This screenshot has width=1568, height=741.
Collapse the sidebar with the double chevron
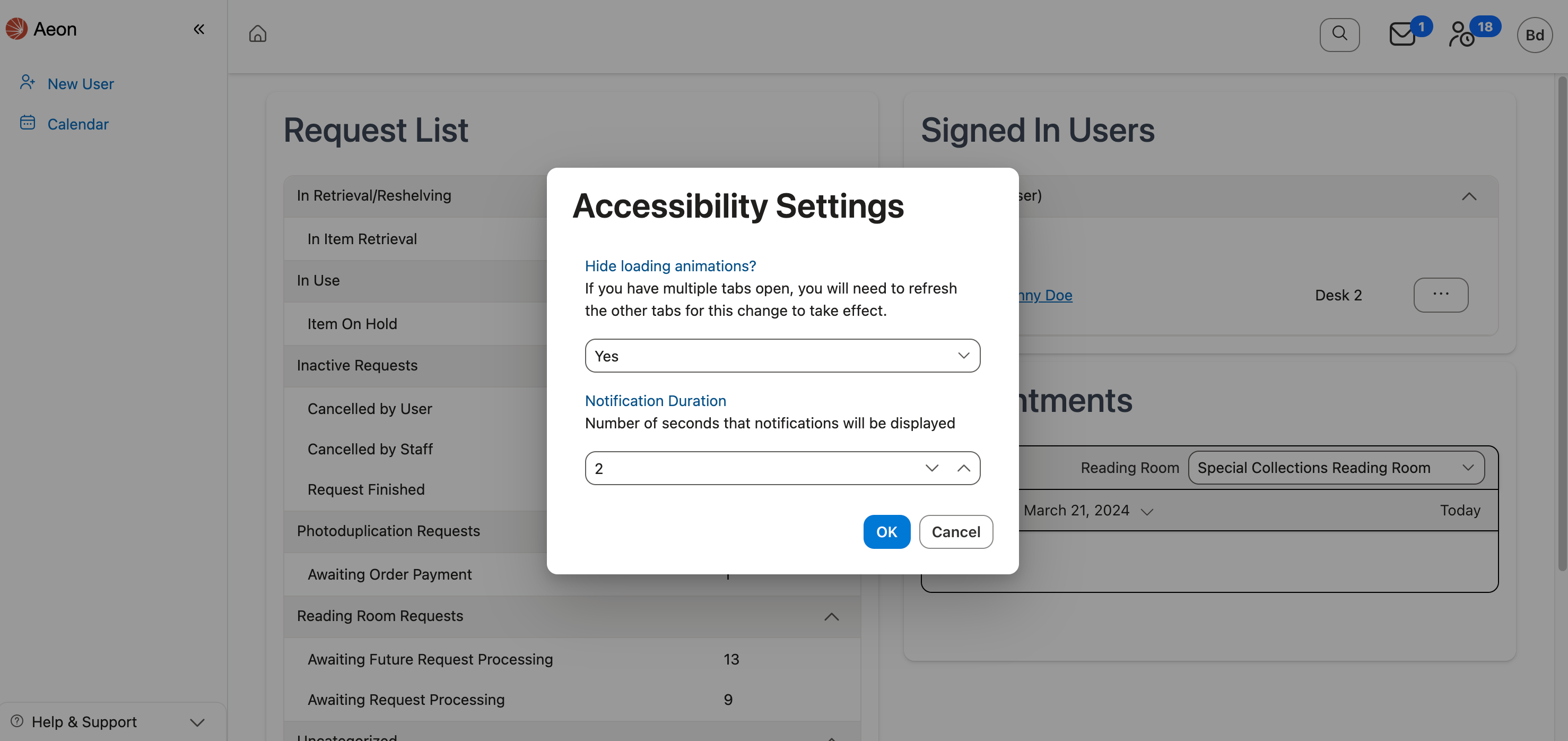(198, 29)
